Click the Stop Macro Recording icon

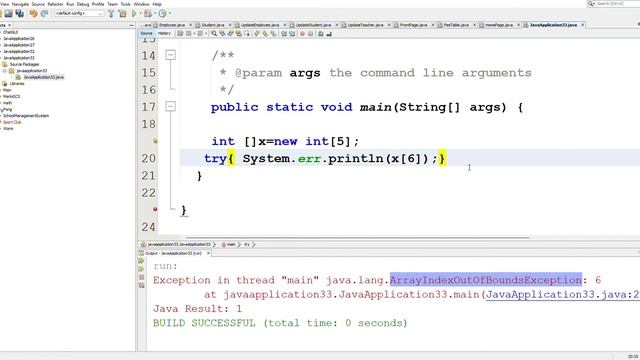[x=311, y=34]
